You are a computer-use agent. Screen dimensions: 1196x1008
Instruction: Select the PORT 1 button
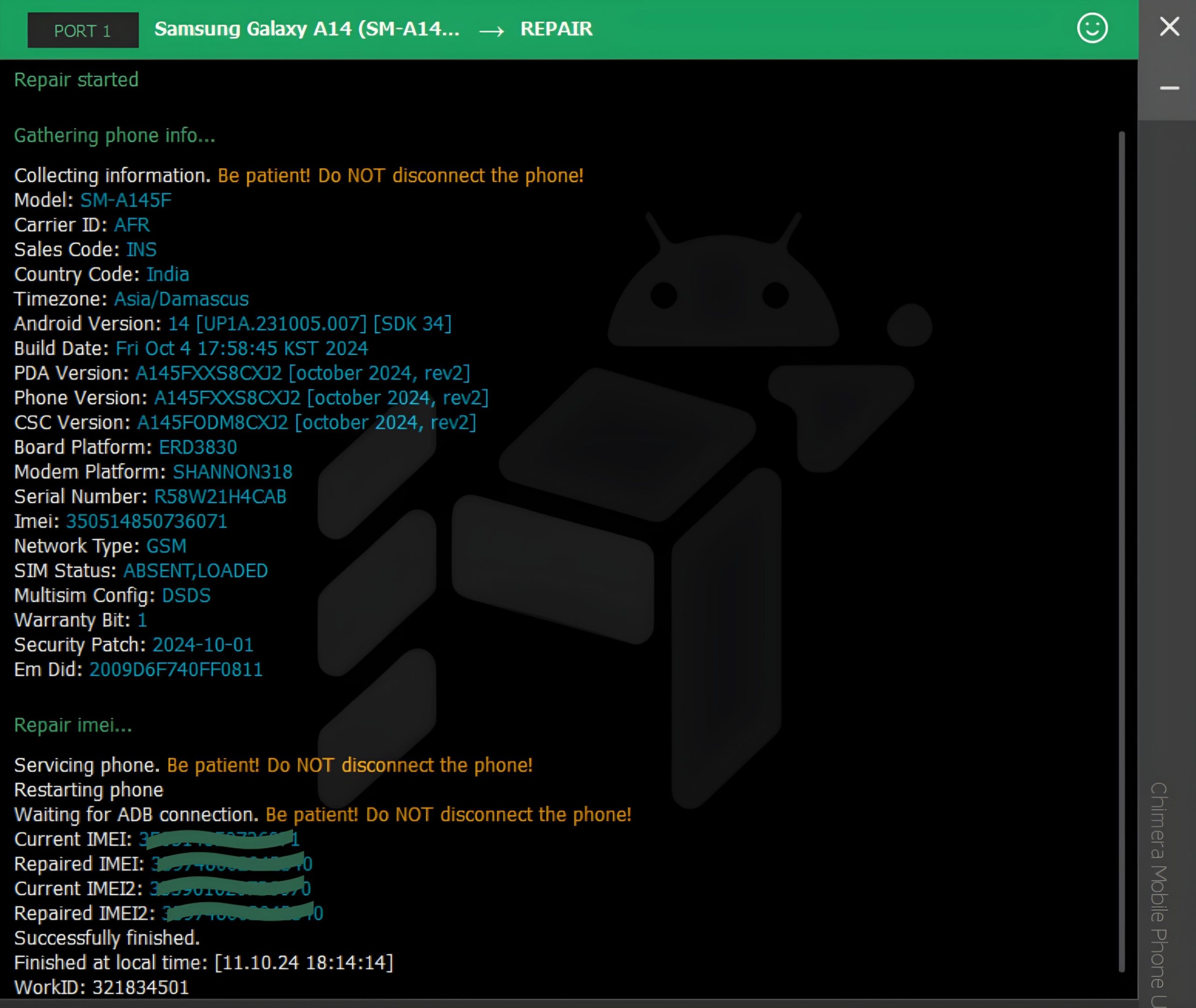click(x=83, y=30)
